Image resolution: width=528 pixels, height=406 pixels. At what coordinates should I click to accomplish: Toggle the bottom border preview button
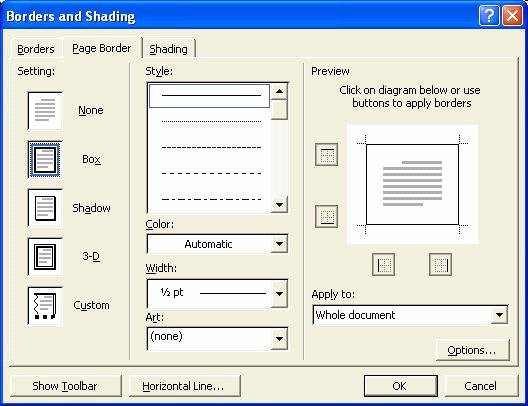click(326, 216)
